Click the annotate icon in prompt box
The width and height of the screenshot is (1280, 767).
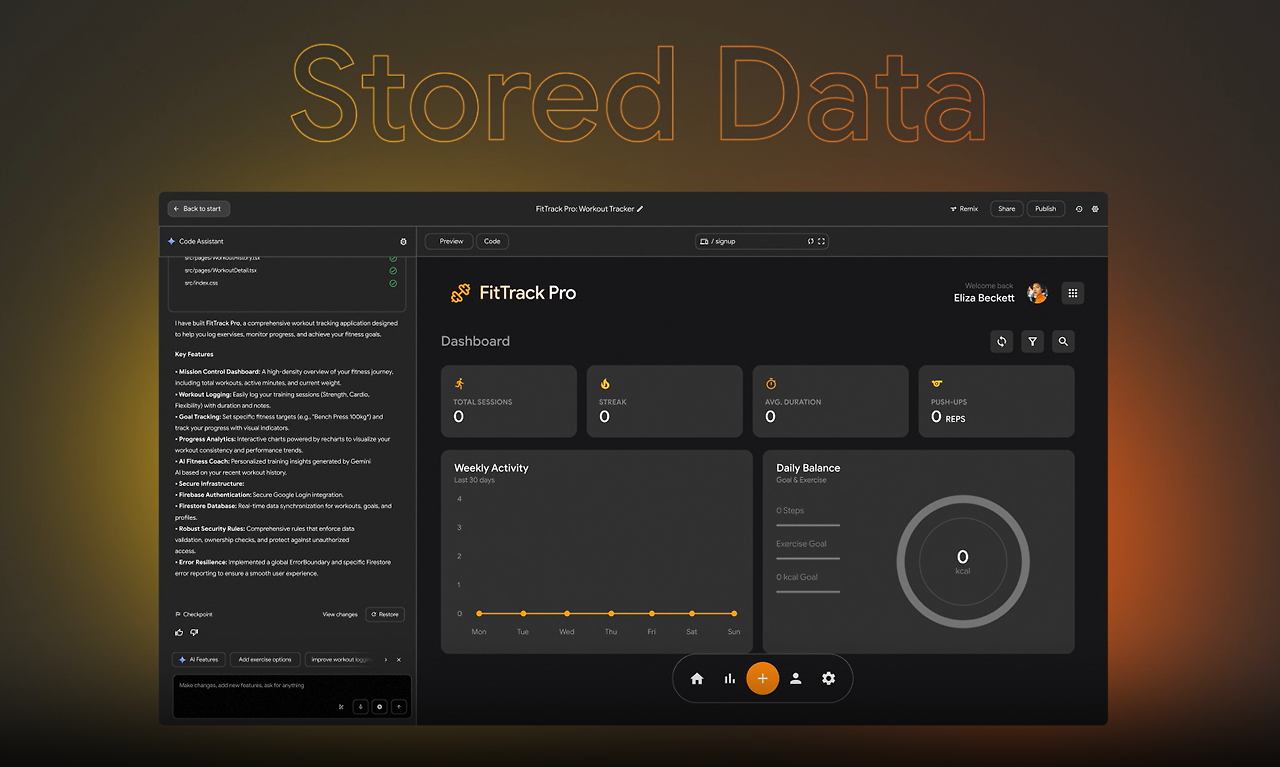pyautogui.click(x=341, y=706)
